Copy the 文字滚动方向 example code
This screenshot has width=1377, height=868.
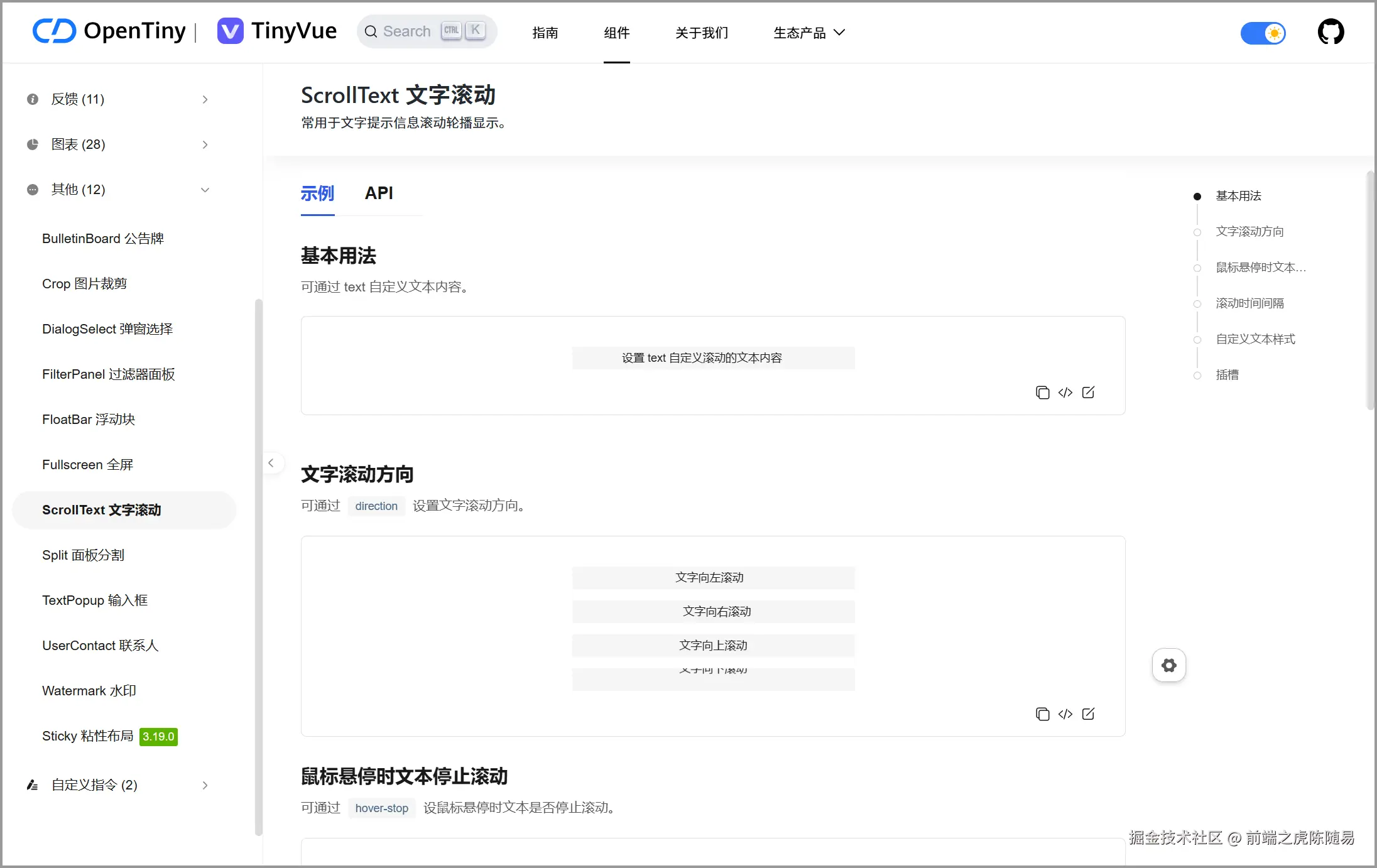click(1042, 714)
